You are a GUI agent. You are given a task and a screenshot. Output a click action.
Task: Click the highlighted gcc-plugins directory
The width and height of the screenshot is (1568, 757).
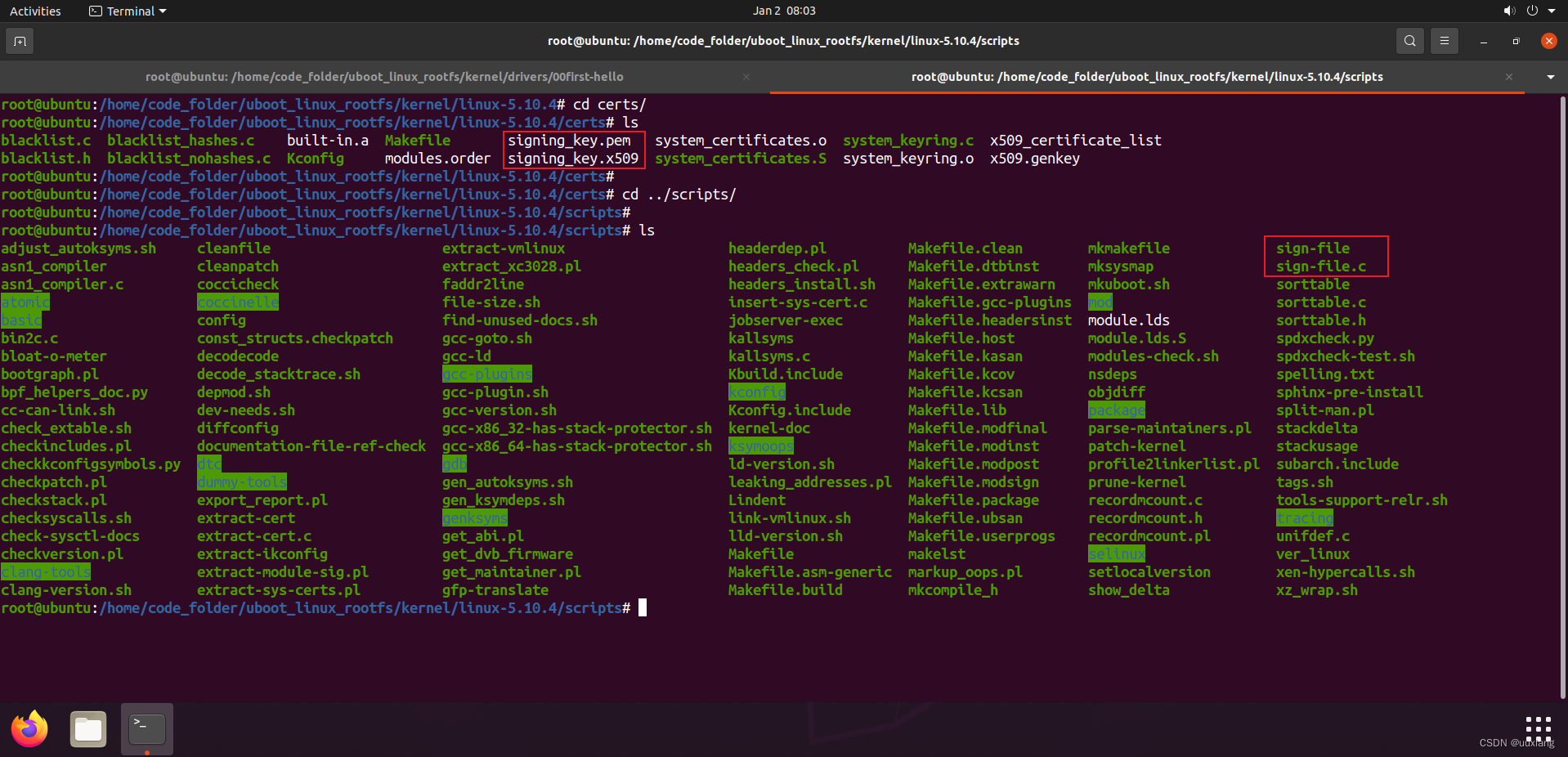coord(487,374)
